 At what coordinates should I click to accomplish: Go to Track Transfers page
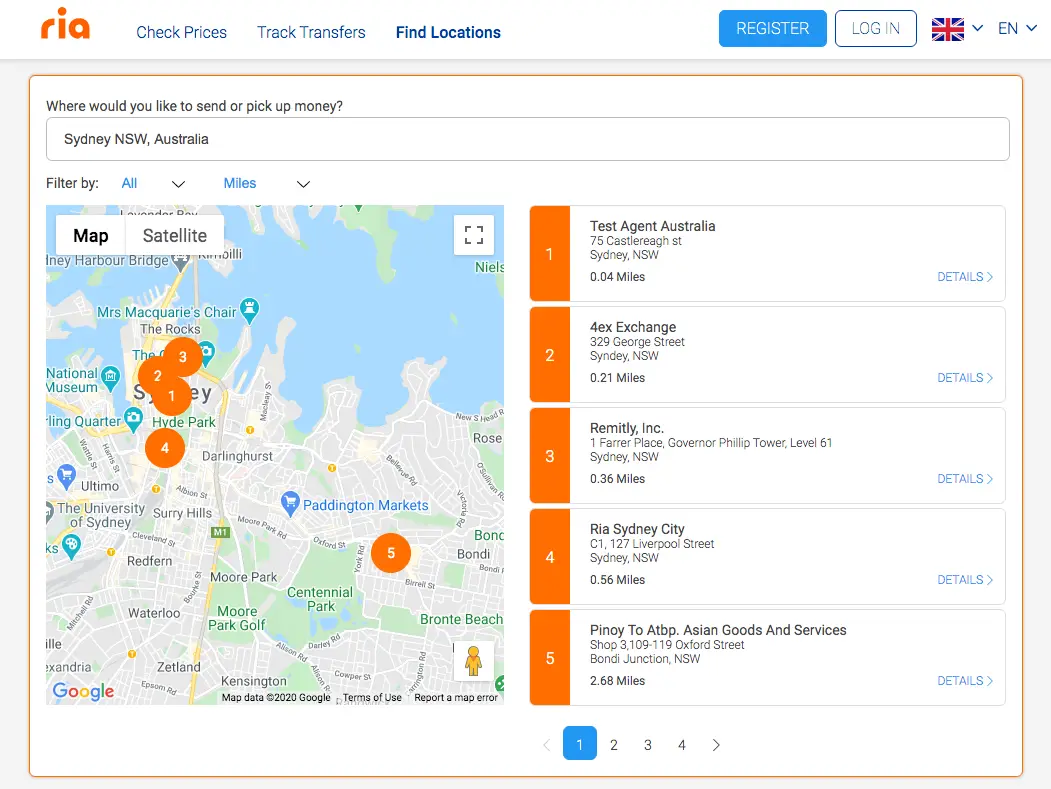[x=311, y=32]
